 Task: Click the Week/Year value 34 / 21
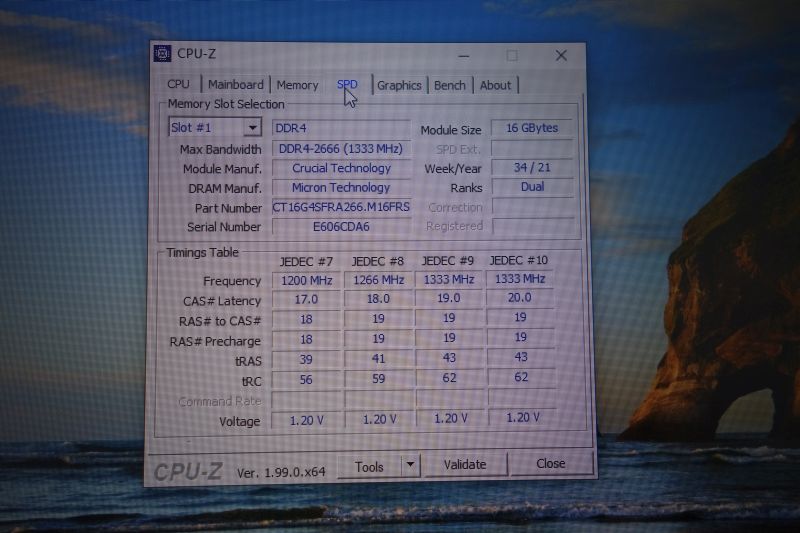point(532,167)
